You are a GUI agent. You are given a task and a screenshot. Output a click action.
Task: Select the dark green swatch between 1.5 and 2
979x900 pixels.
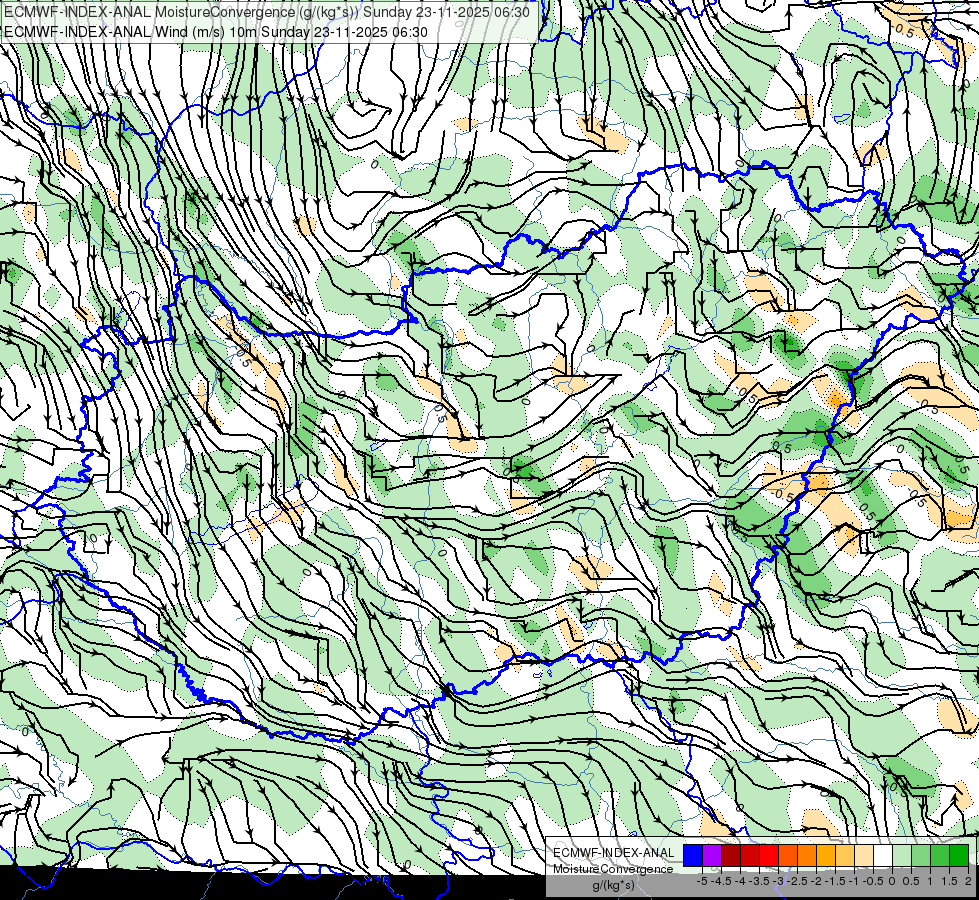959,856
